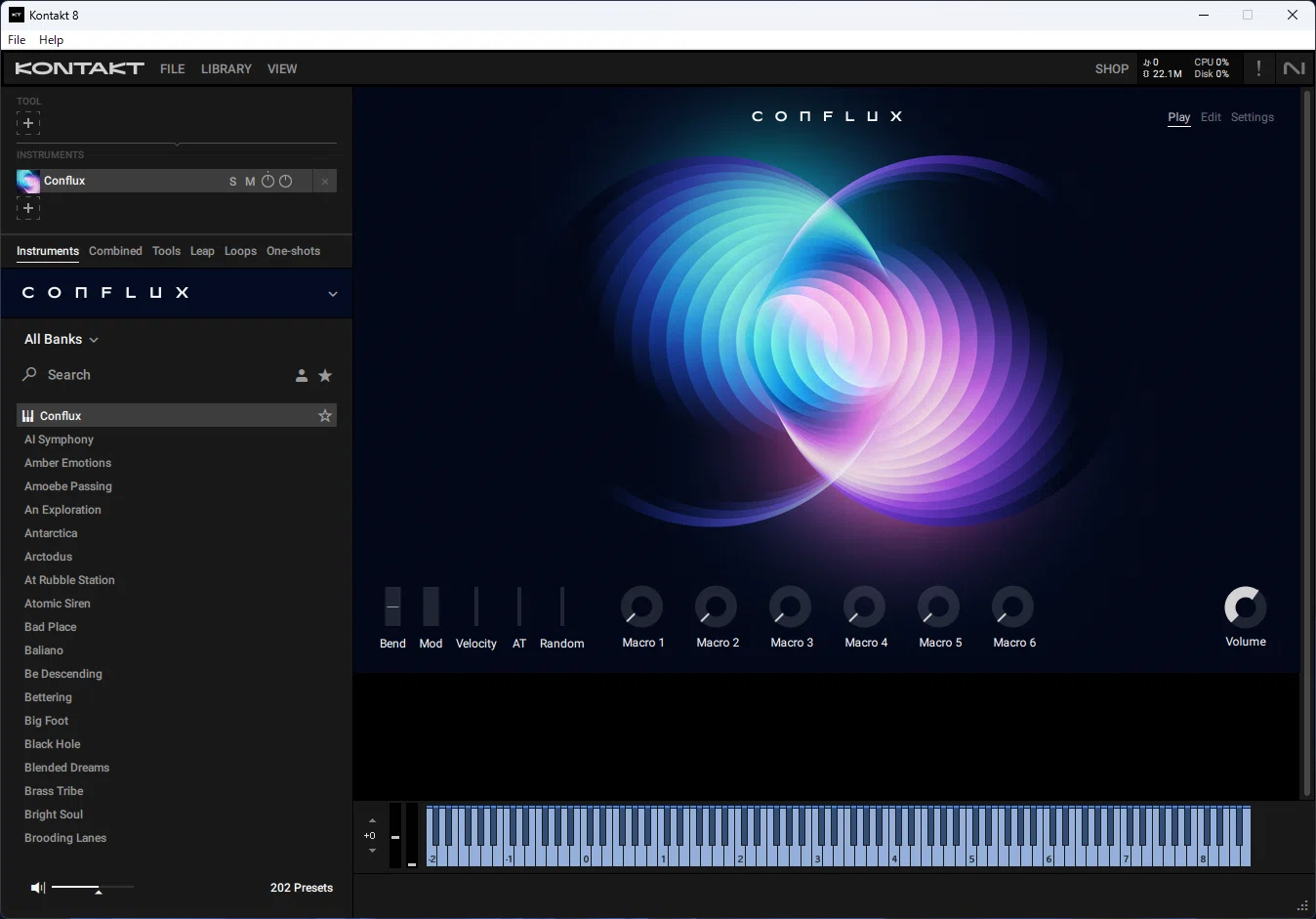Click the Kontakt logo
1316x919 pixels.
[79, 68]
